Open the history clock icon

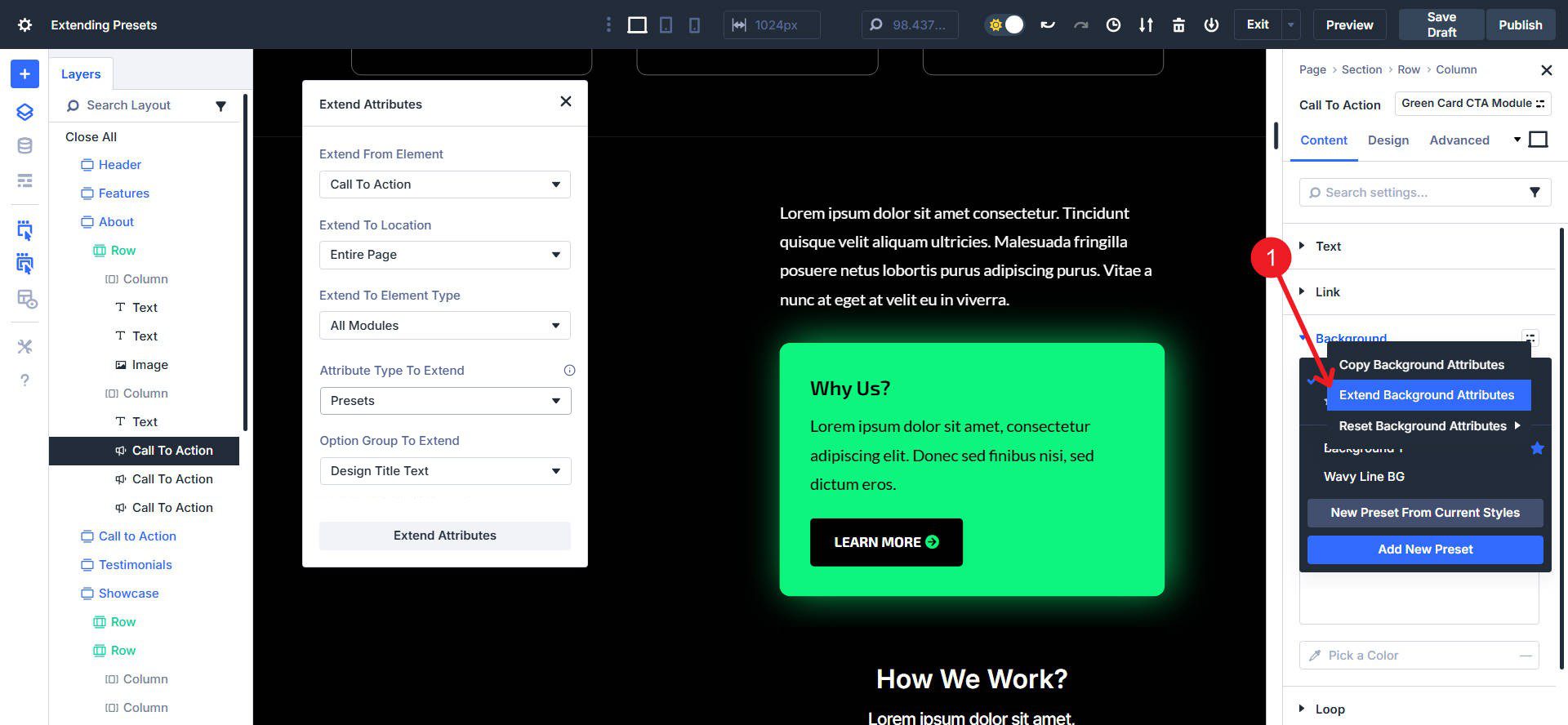pyautogui.click(x=1113, y=24)
